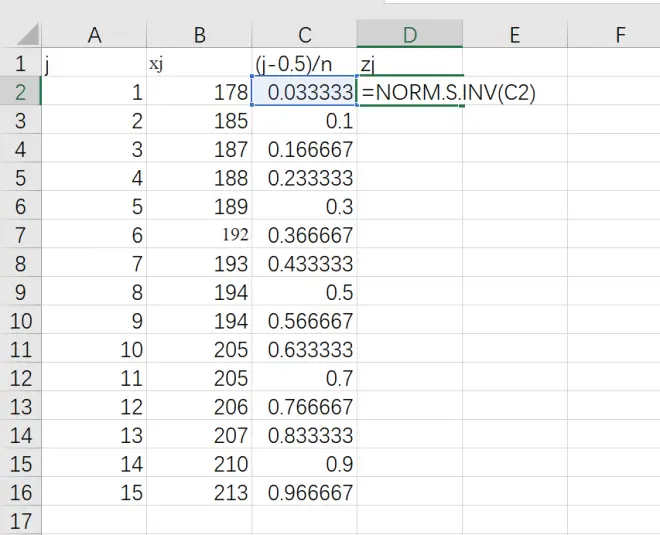Select cell containing 0.233333
Screen dimensions: 660x535
tap(305, 177)
